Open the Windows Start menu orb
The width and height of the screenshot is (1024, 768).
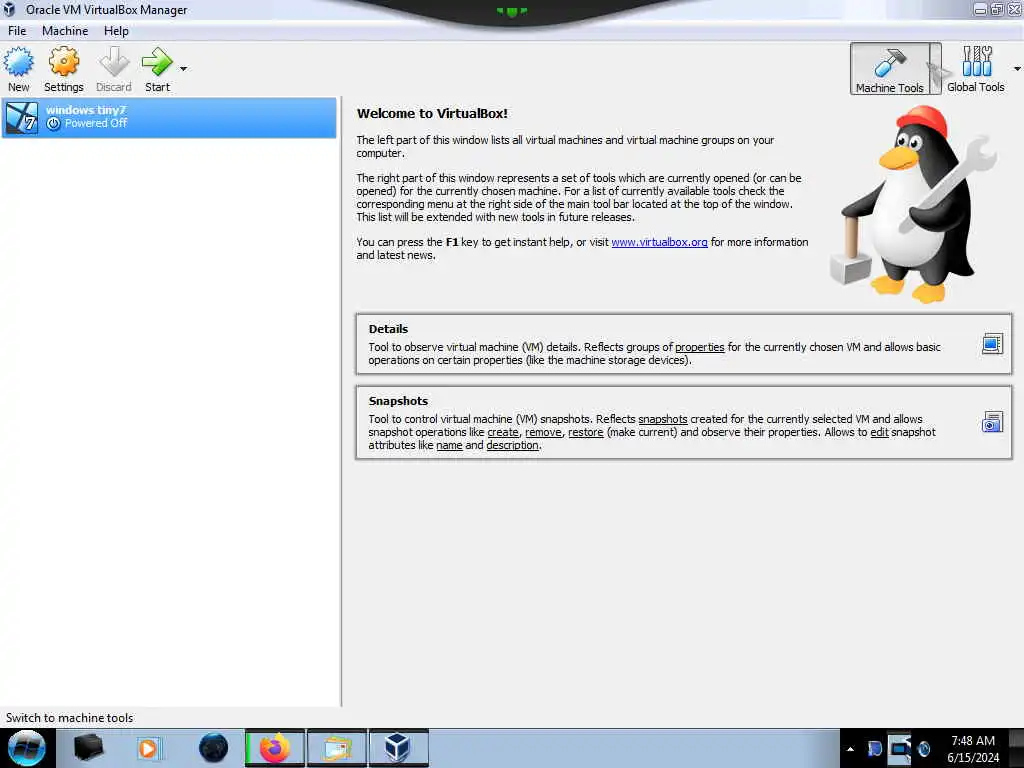click(27, 748)
